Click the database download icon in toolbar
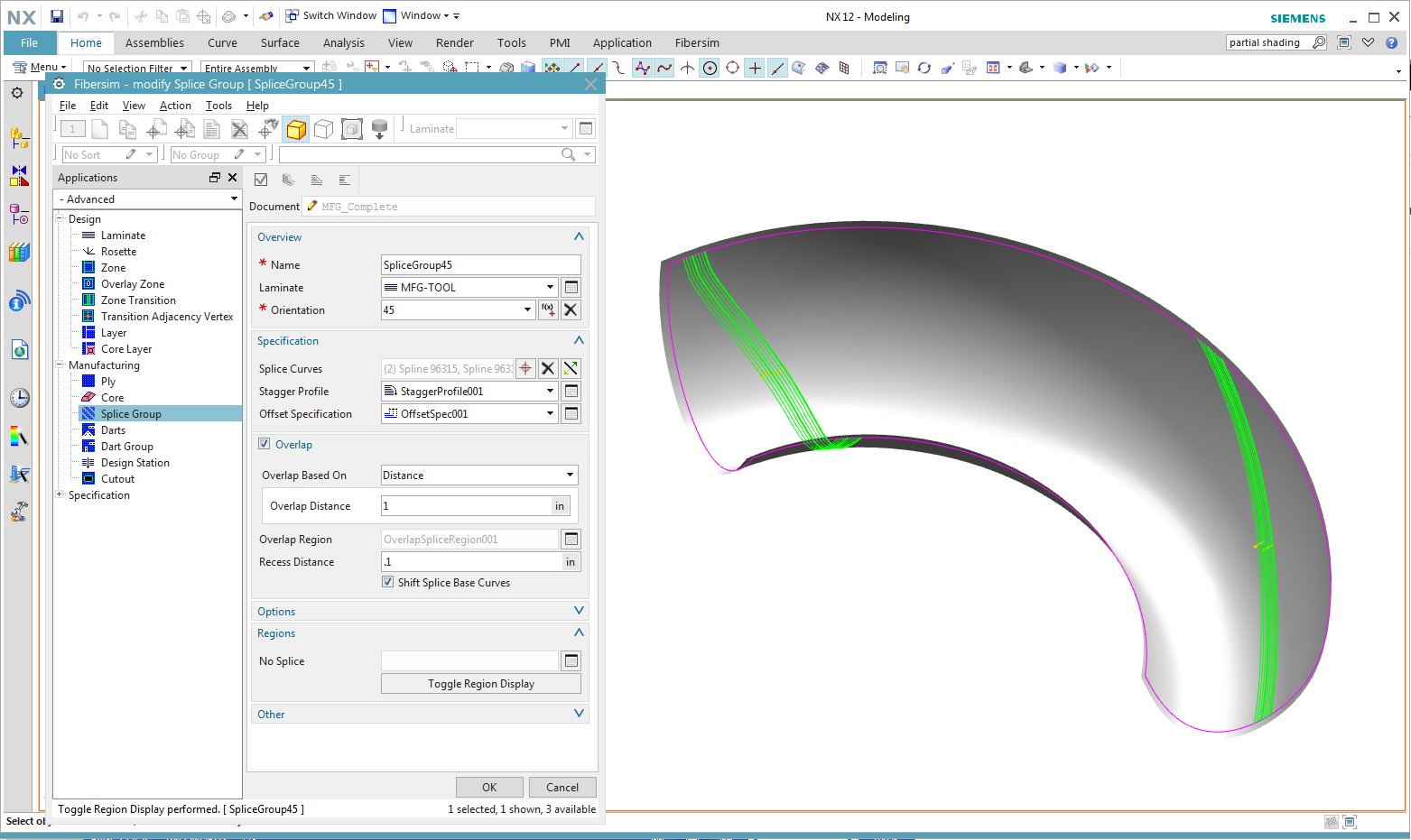Viewport: 1411px width, 840px height. pos(380,130)
